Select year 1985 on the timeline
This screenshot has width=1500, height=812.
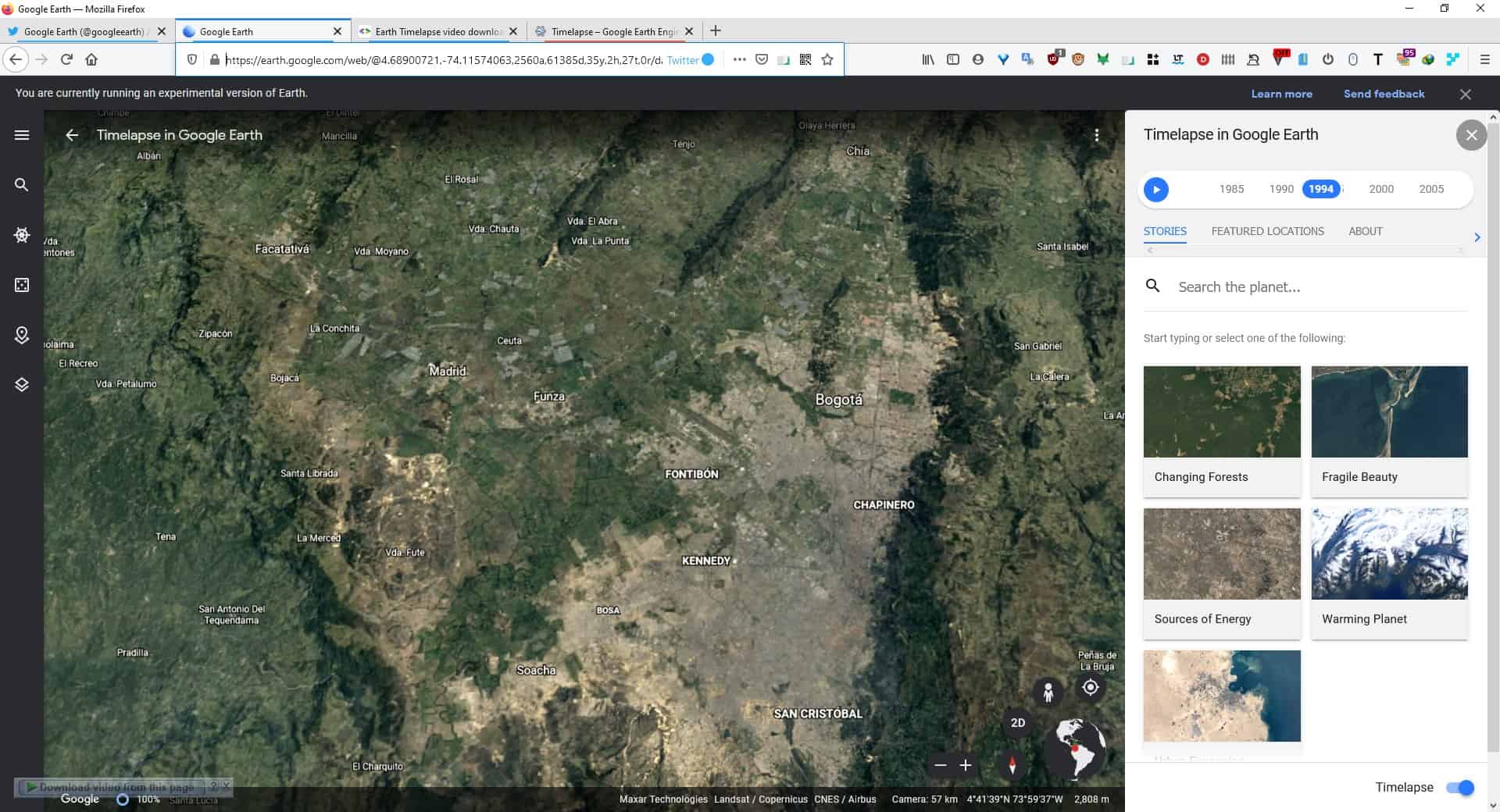pyautogui.click(x=1231, y=189)
